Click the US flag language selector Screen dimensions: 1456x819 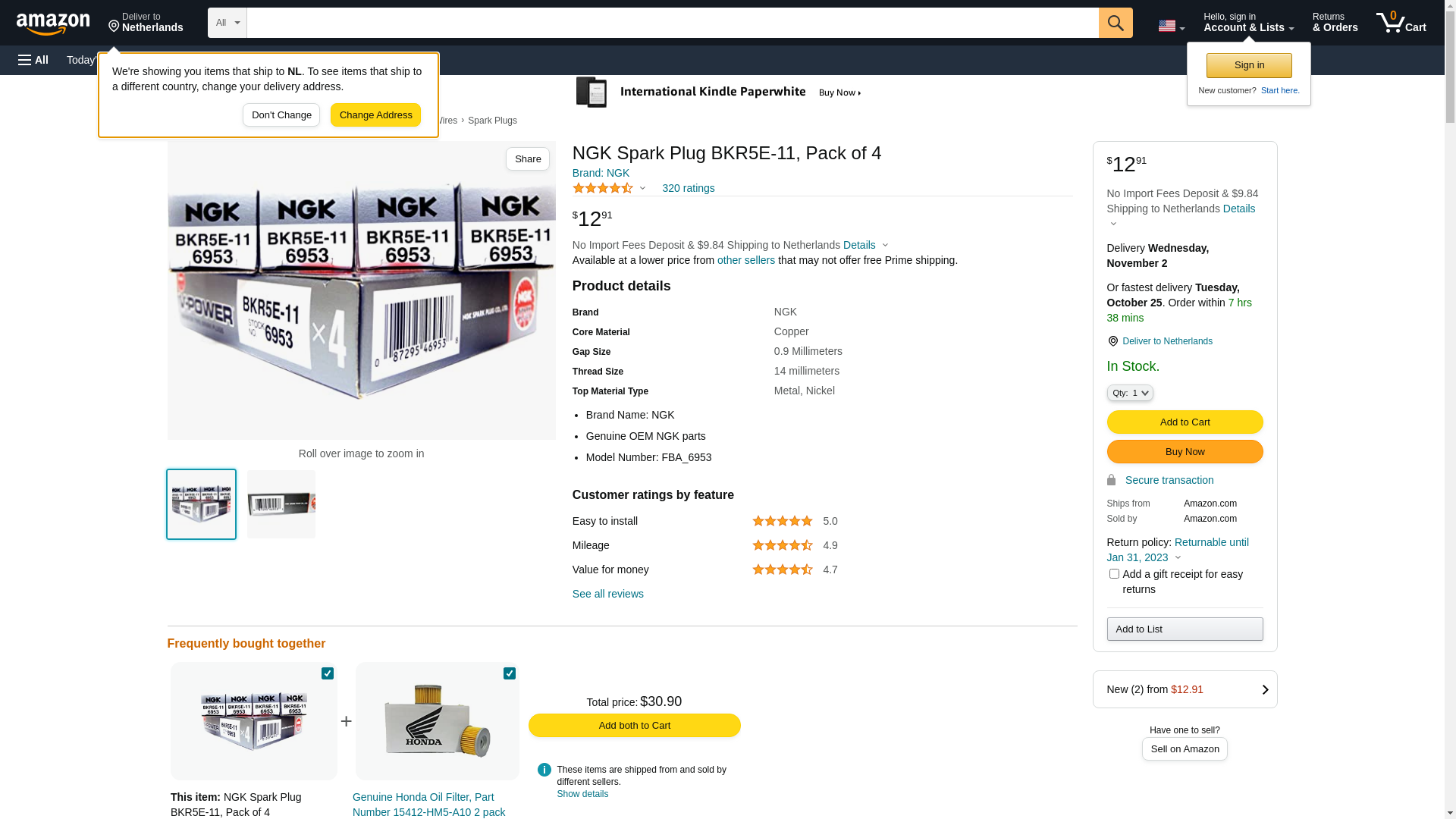1170,26
